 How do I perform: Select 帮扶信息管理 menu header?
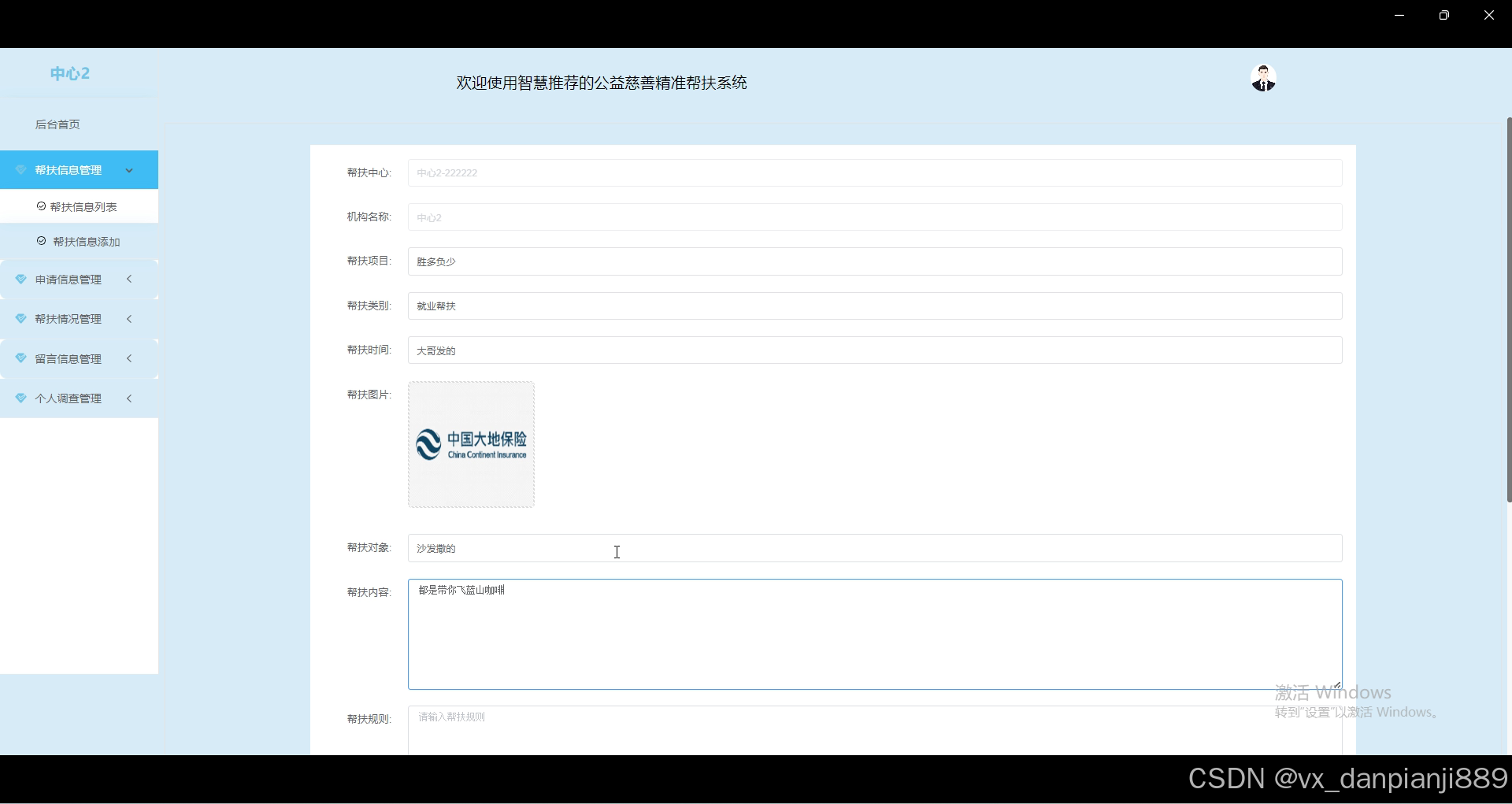79,170
